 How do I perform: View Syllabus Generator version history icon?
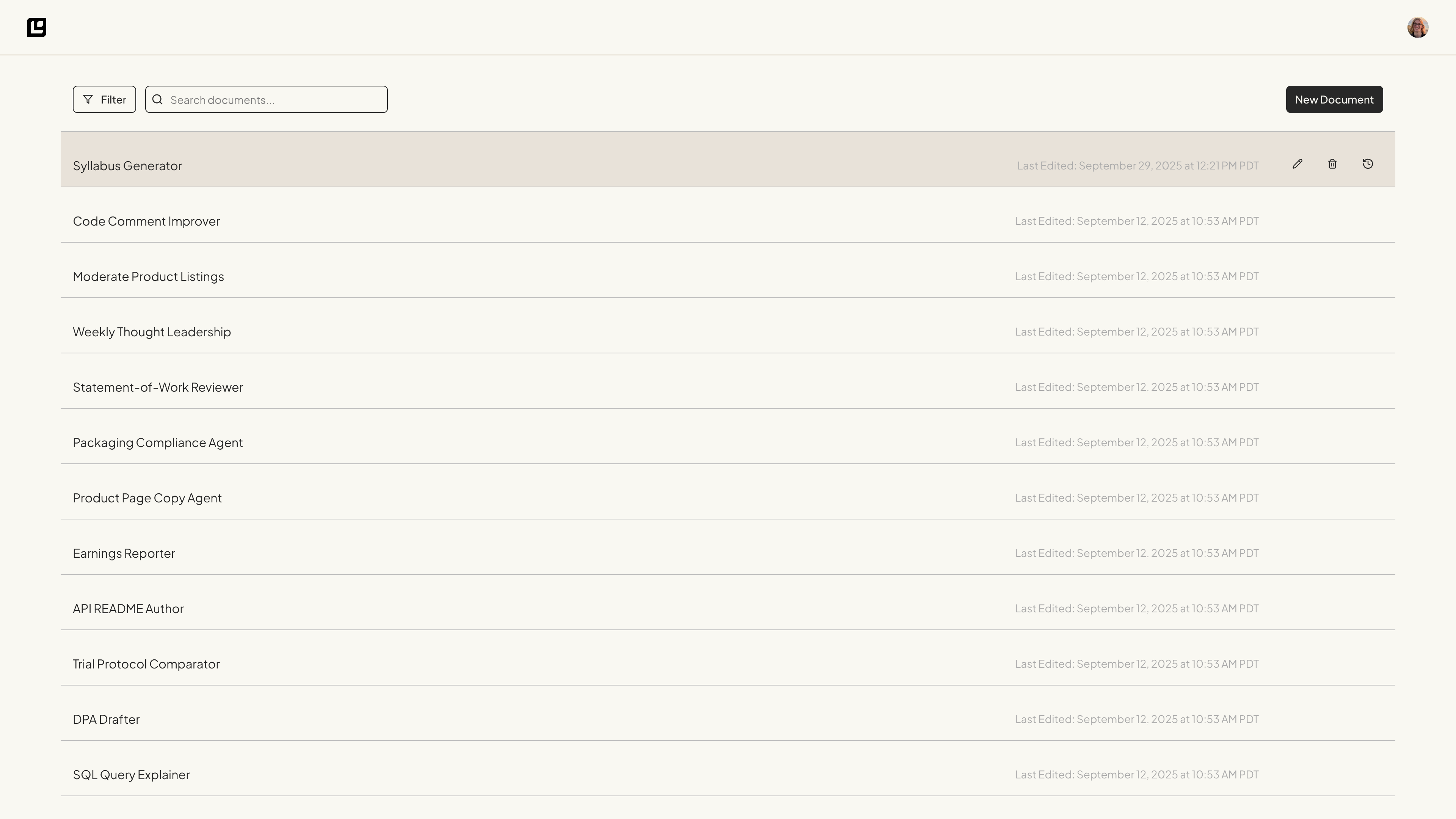(x=1367, y=164)
